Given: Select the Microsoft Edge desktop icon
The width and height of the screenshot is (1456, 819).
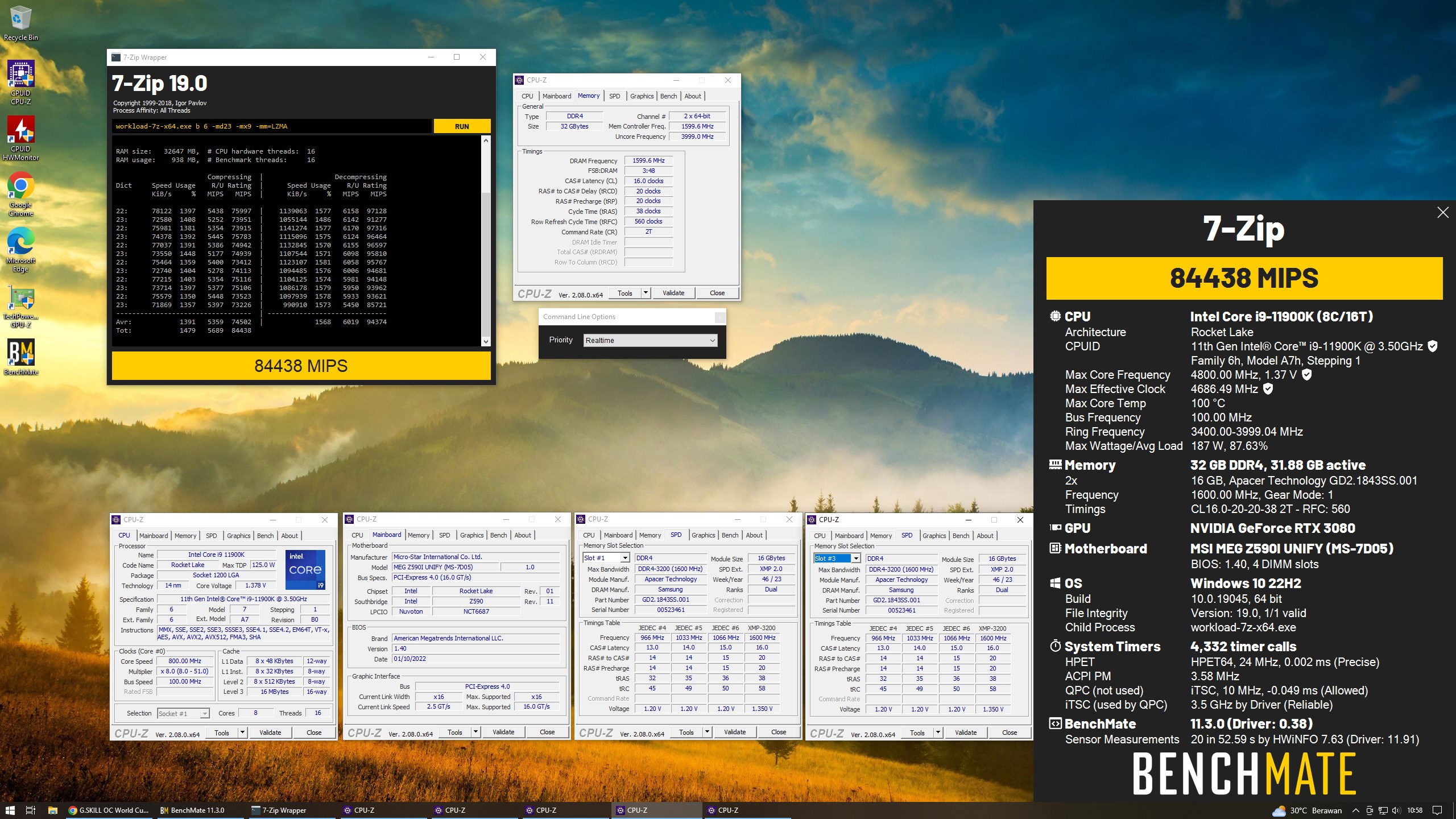Looking at the screenshot, I should (20, 250).
